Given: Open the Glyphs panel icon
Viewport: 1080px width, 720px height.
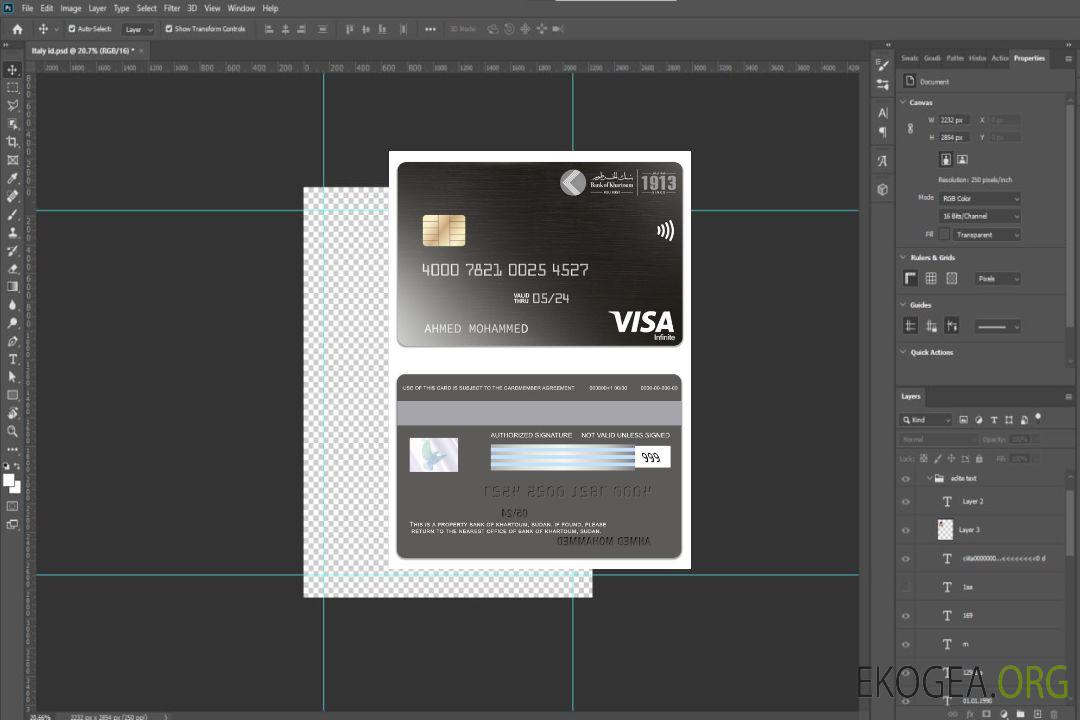Looking at the screenshot, I should pyautogui.click(x=883, y=161).
